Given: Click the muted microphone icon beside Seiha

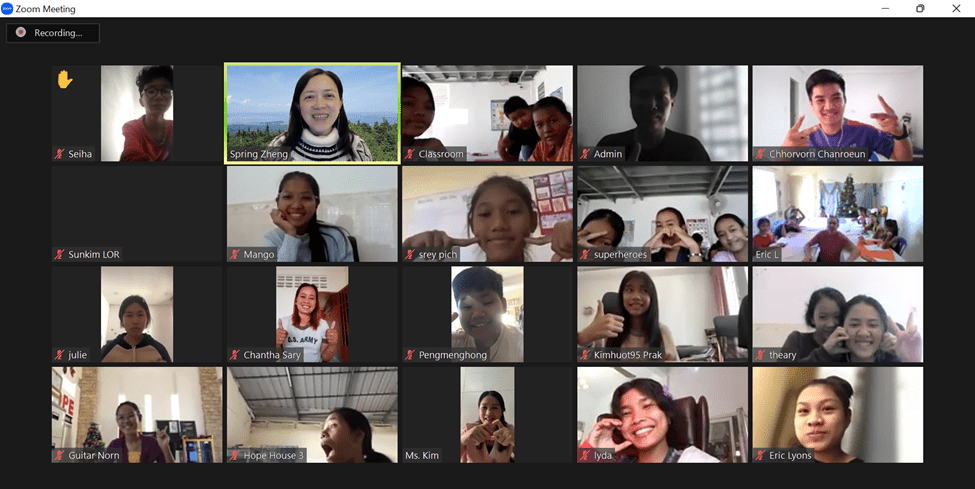Looking at the screenshot, I should coord(60,154).
